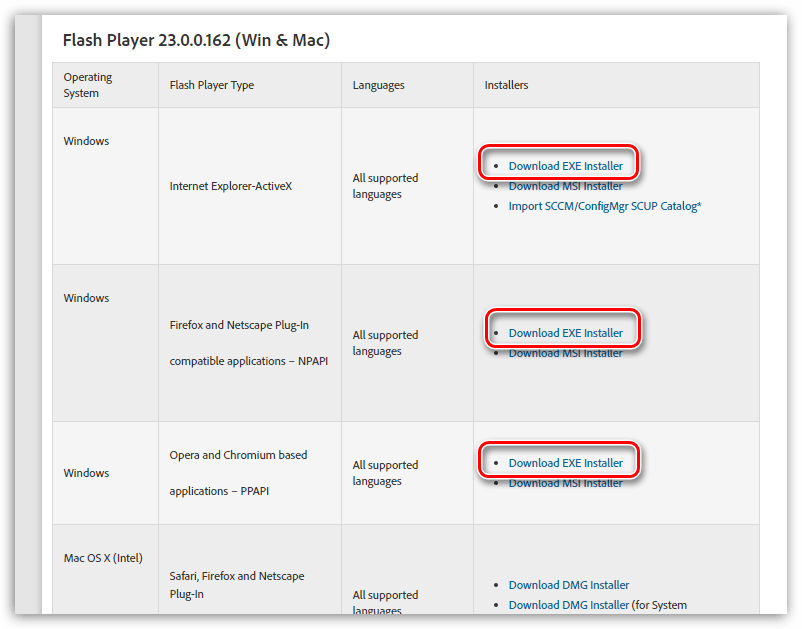The height and width of the screenshot is (629, 802).
Task: Download MSI Installer for Opera Chromium PPAPI
Action: pyautogui.click(x=565, y=483)
